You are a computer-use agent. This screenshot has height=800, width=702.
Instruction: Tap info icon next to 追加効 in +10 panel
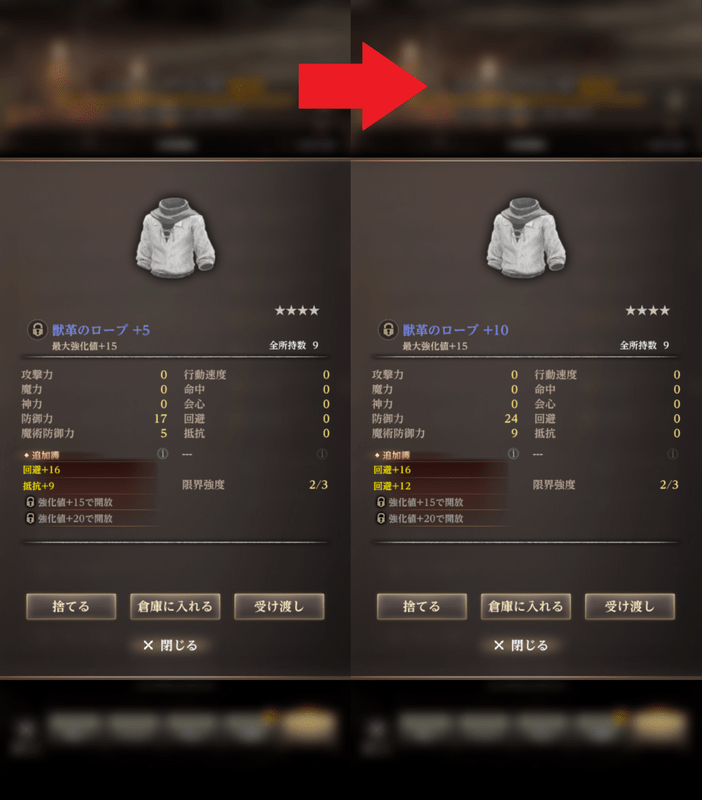[513, 454]
